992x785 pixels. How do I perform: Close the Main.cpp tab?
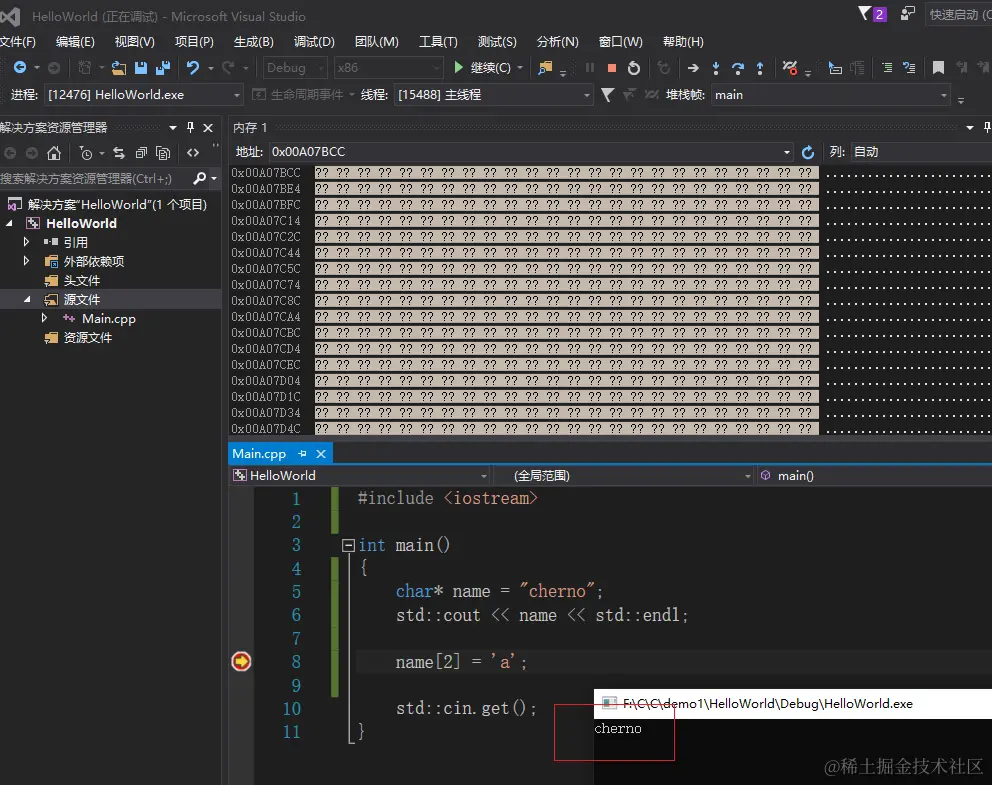click(x=321, y=454)
